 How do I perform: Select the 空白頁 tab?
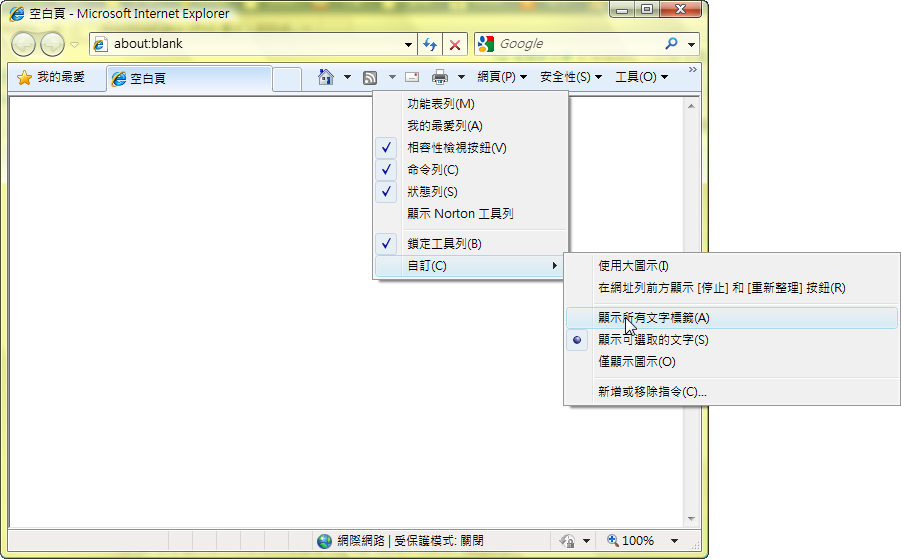[x=189, y=78]
